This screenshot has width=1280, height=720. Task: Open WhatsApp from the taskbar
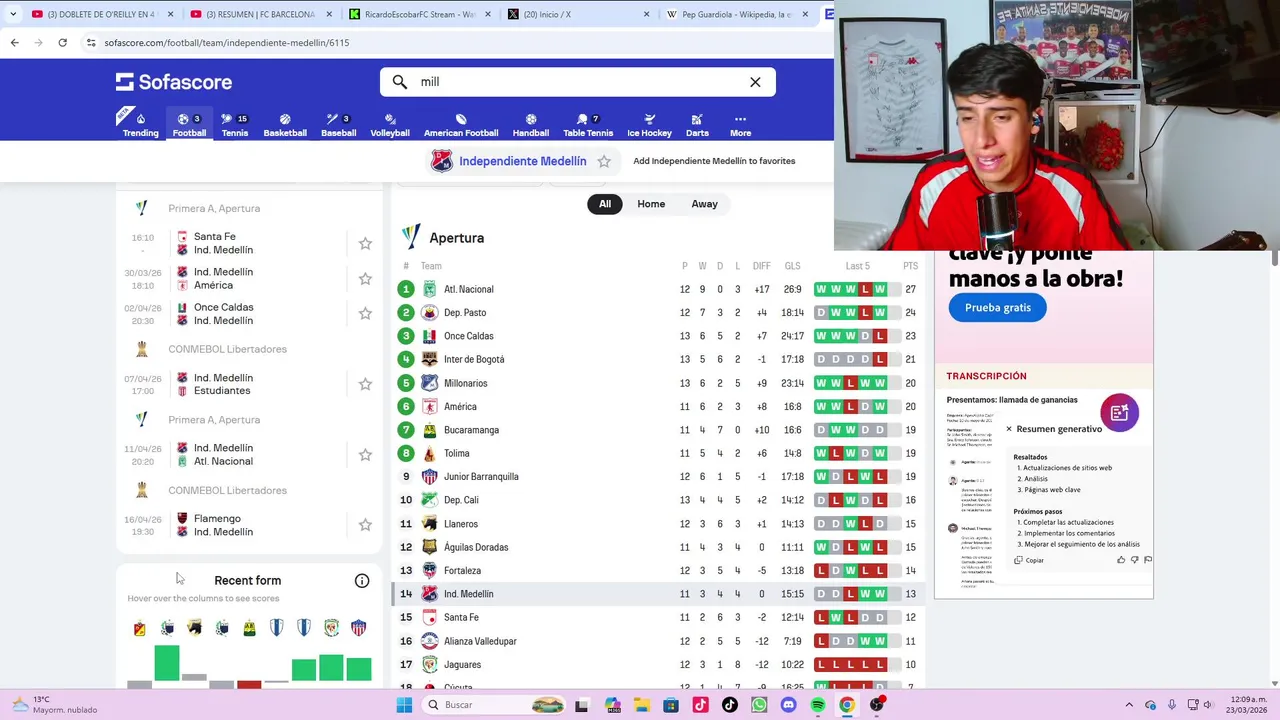coord(759,705)
